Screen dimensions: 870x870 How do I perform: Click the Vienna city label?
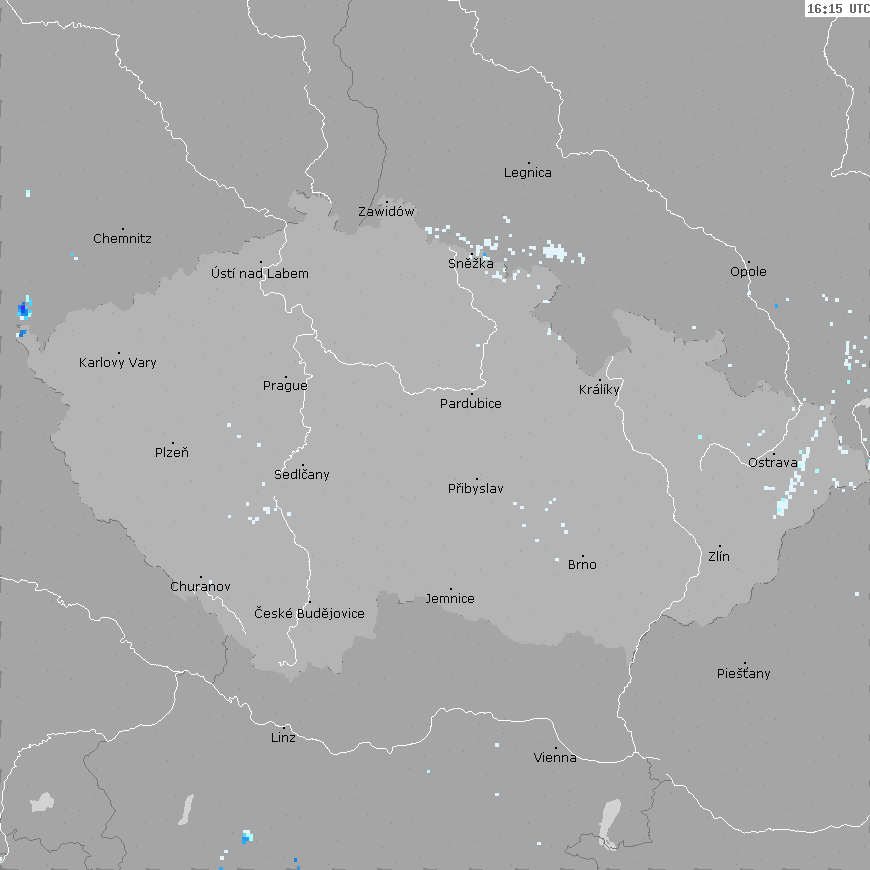pyautogui.click(x=555, y=757)
